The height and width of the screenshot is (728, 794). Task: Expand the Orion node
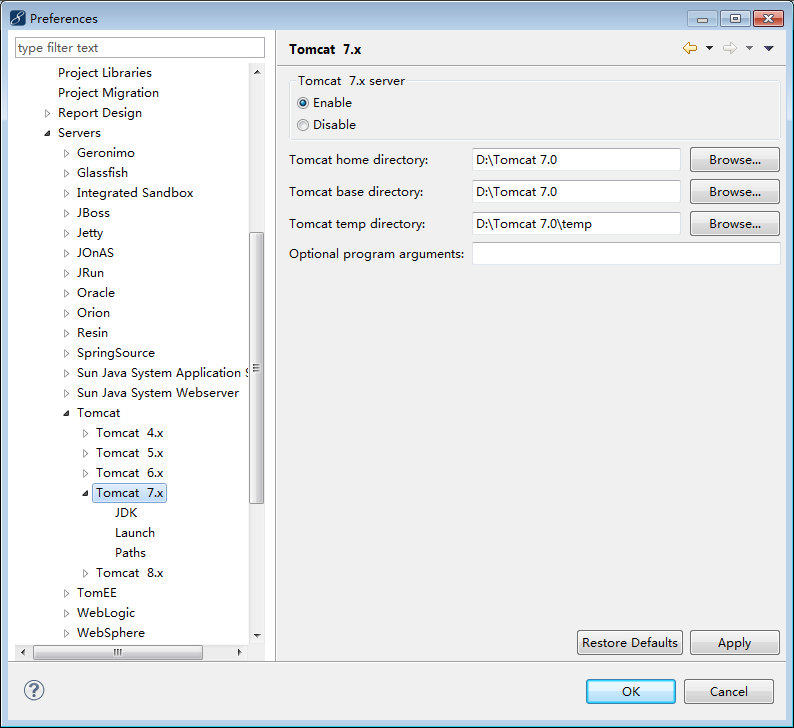[66, 313]
